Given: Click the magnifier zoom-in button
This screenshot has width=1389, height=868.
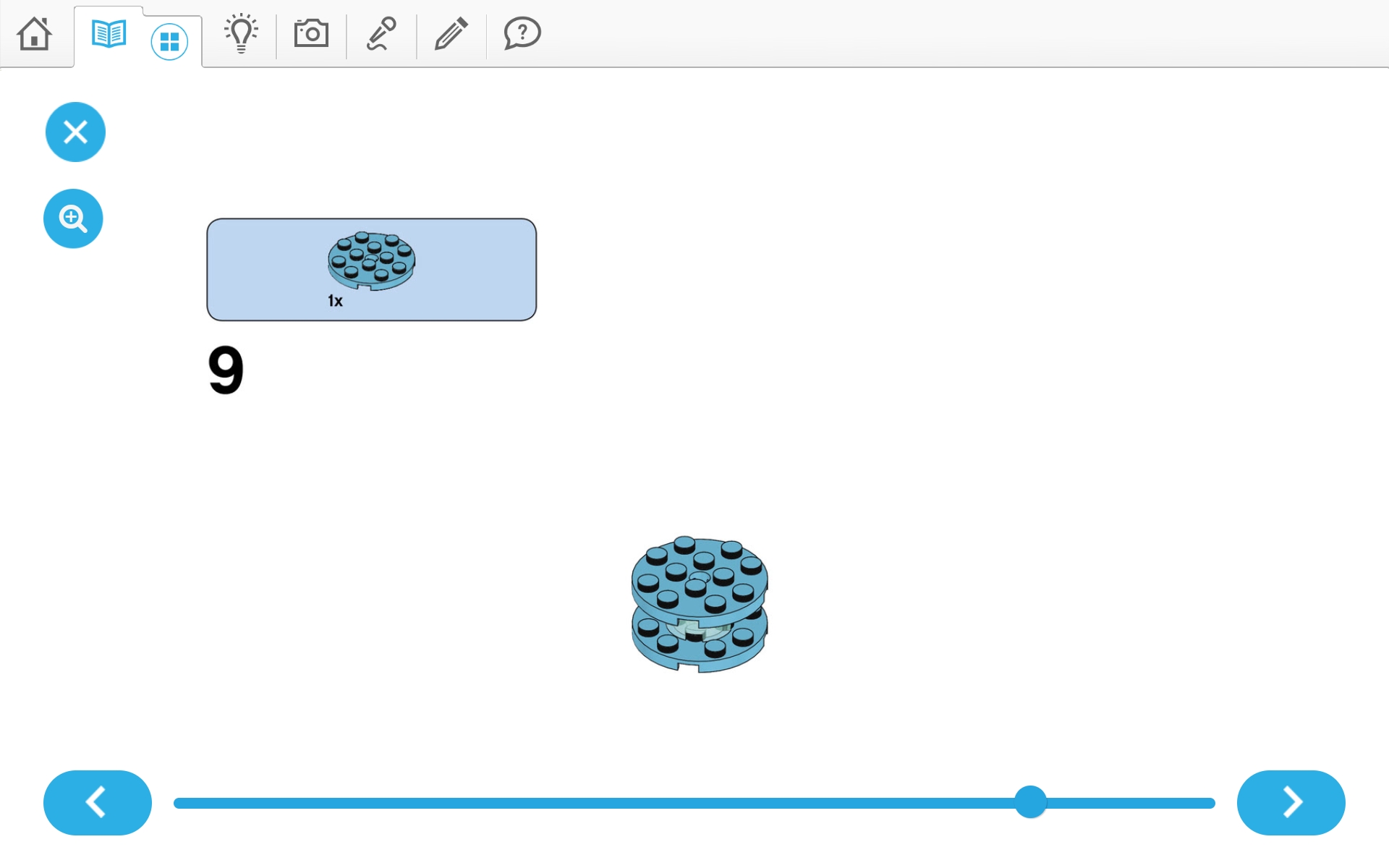Looking at the screenshot, I should 73,218.
